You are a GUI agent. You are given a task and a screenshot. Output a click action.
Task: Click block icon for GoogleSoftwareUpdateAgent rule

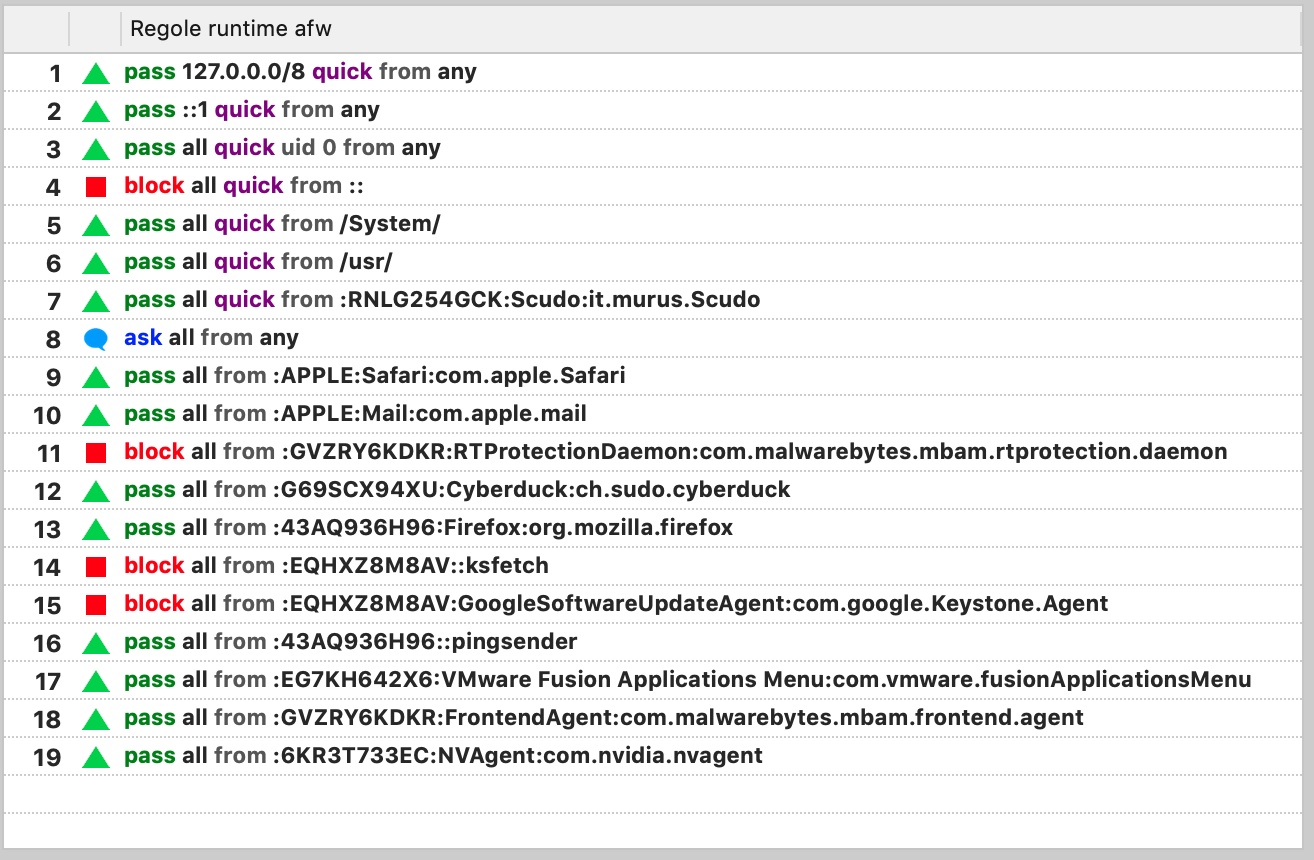tap(96, 605)
